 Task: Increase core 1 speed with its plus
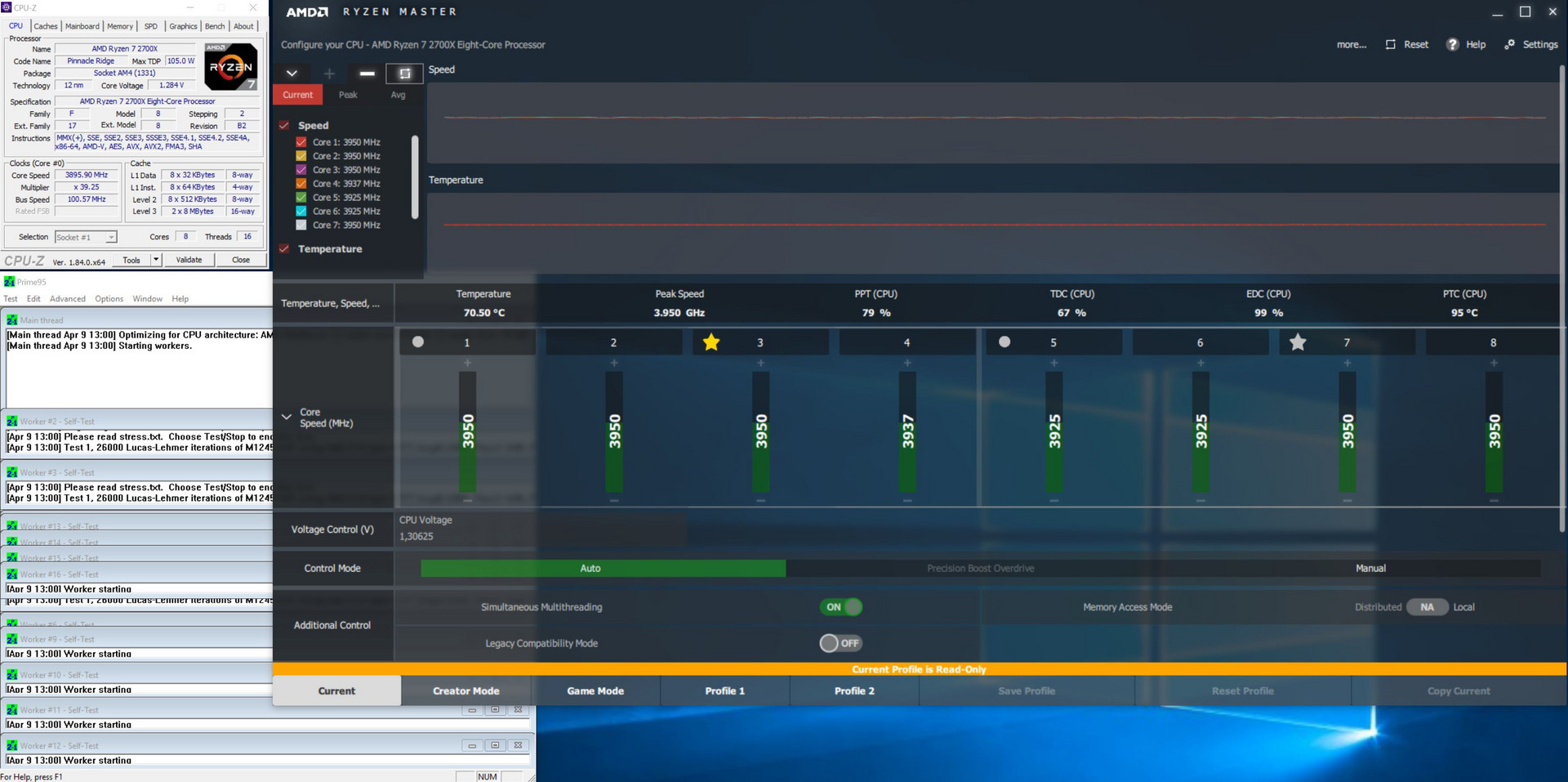(467, 363)
